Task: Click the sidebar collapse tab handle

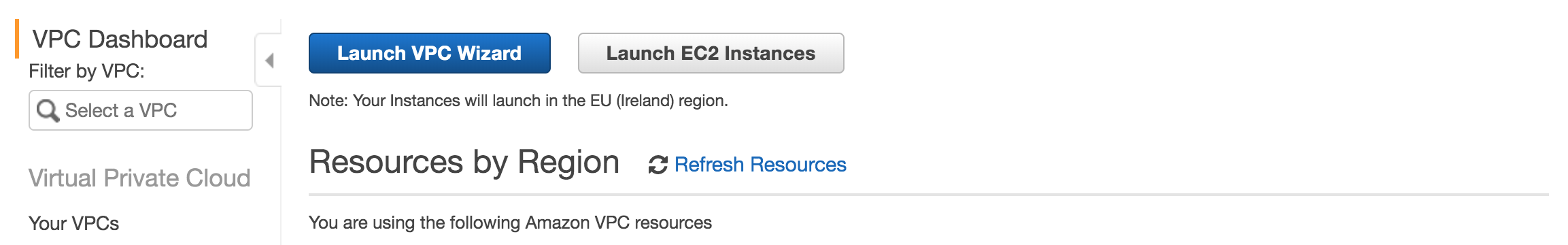Action: click(x=268, y=61)
